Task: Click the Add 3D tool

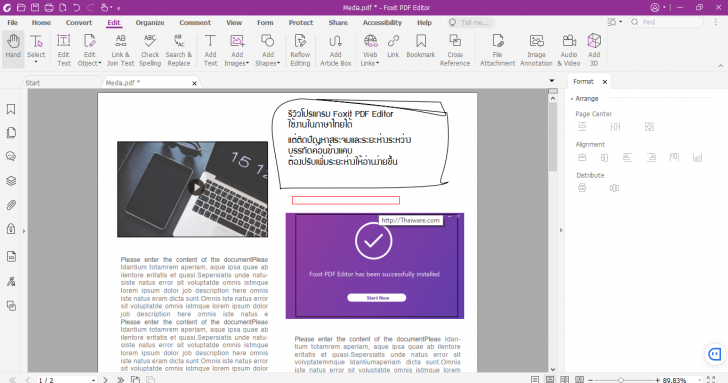Action: click(594, 50)
